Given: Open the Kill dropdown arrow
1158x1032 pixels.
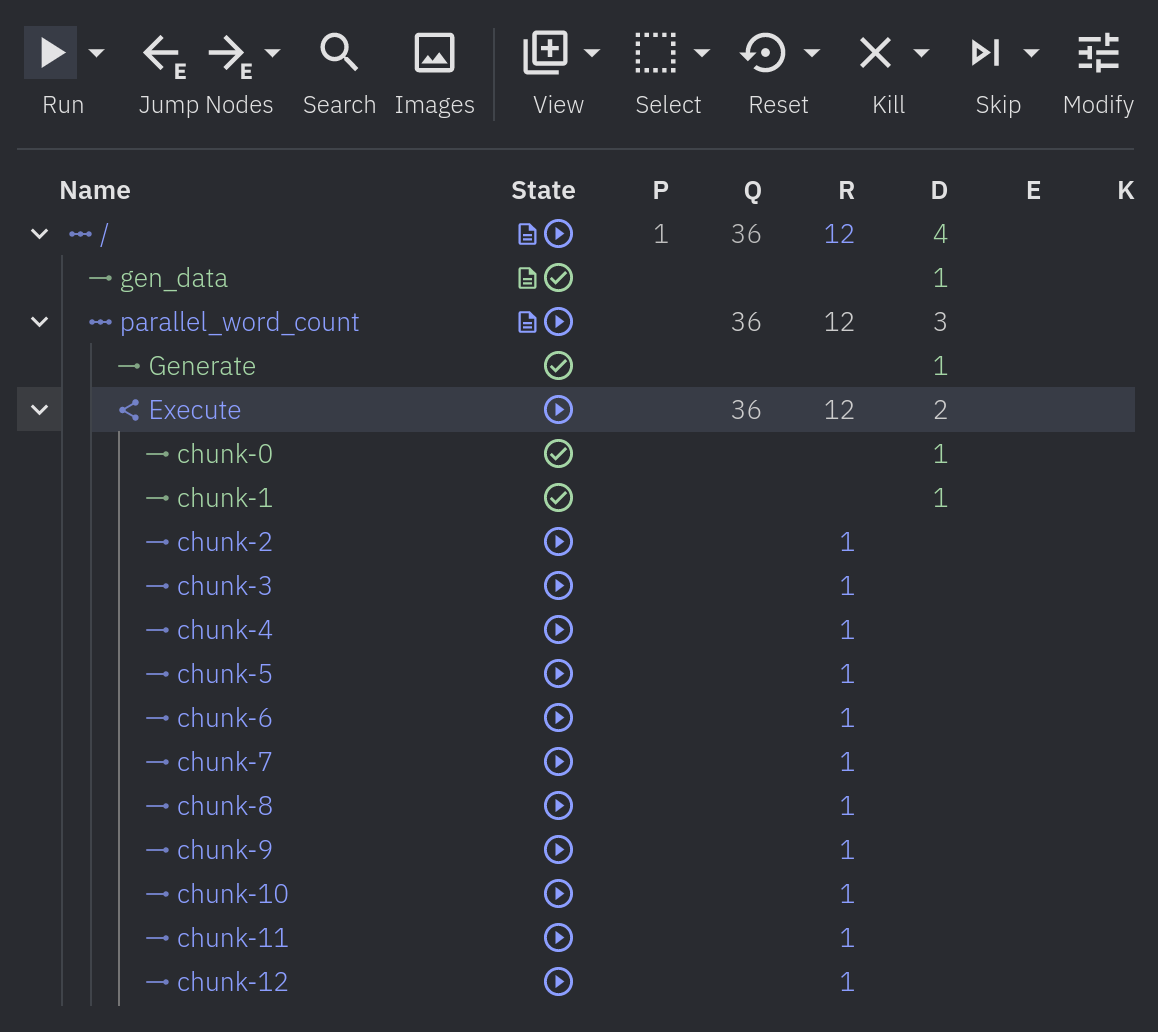Looking at the screenshot, I should click(x=921, y=52).
